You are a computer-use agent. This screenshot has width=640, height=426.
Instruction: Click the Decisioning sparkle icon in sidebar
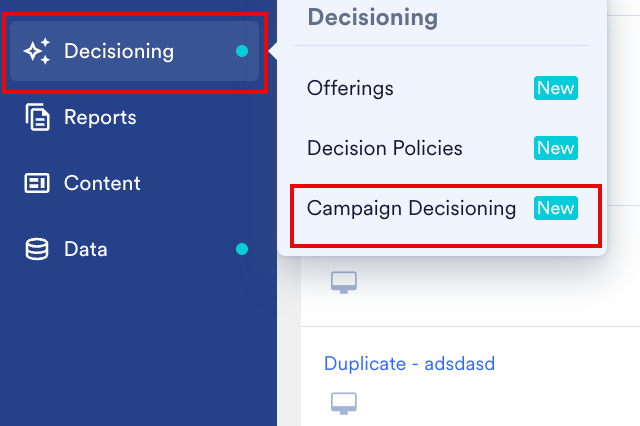(38, 51)
